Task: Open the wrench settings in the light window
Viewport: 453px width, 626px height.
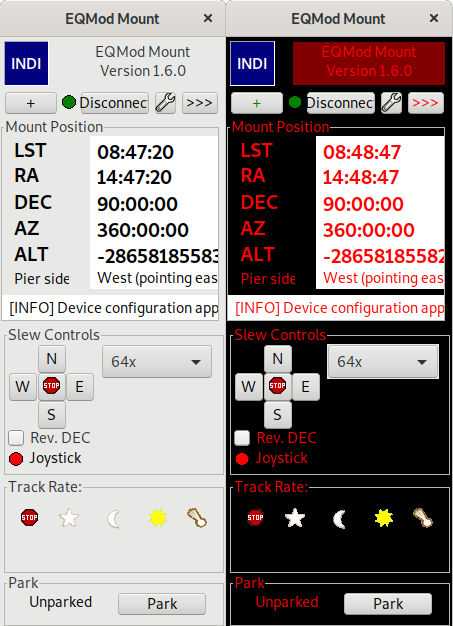Action: click(165, 103)
